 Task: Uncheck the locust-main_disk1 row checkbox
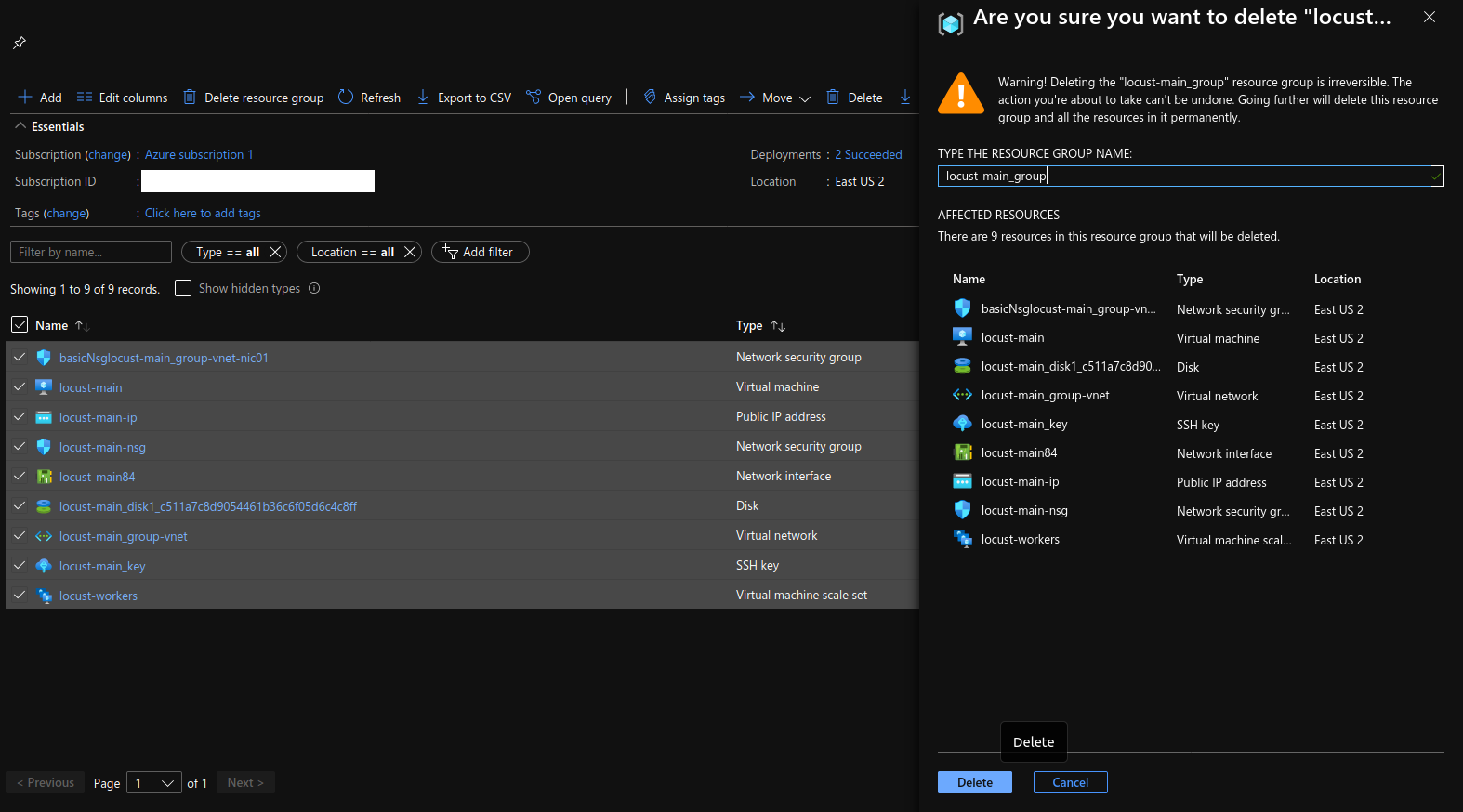20,505
